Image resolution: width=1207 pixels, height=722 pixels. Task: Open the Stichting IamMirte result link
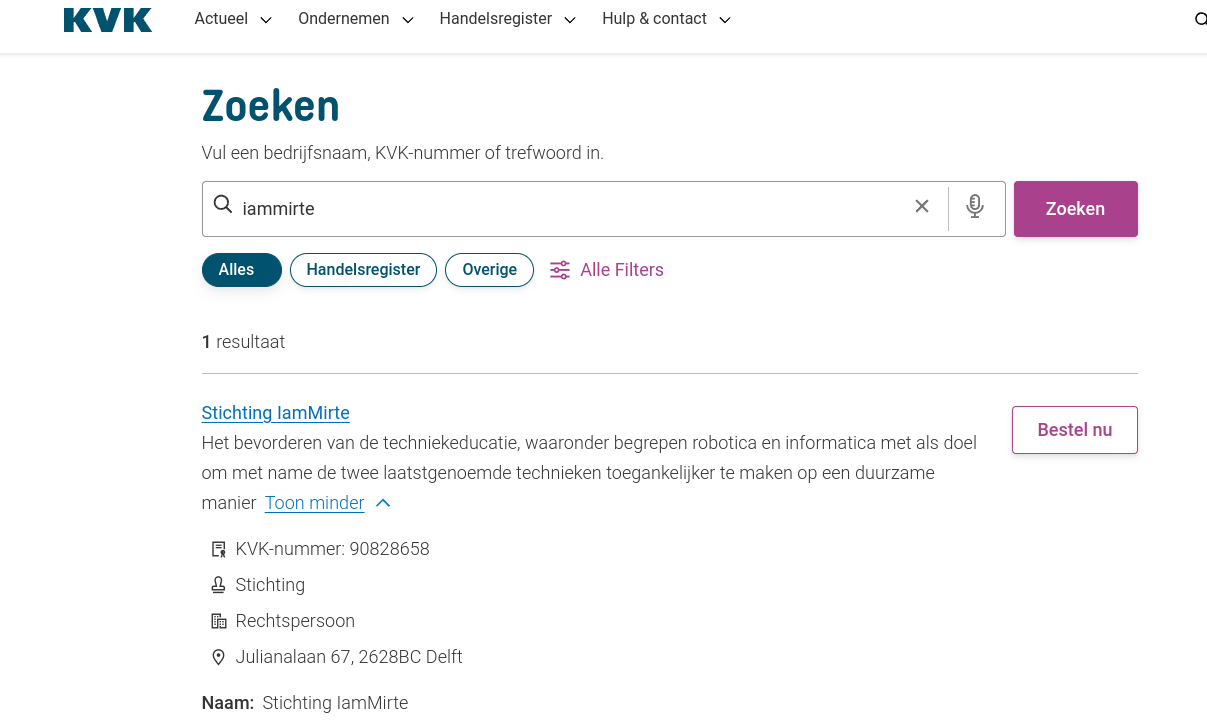275,413
